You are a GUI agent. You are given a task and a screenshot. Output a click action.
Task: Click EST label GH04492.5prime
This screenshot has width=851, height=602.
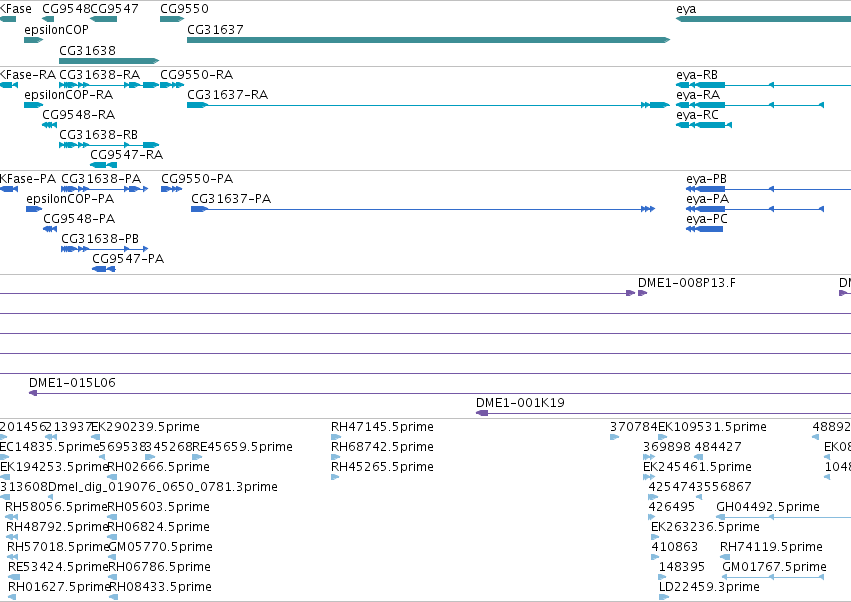coord(768,506)
